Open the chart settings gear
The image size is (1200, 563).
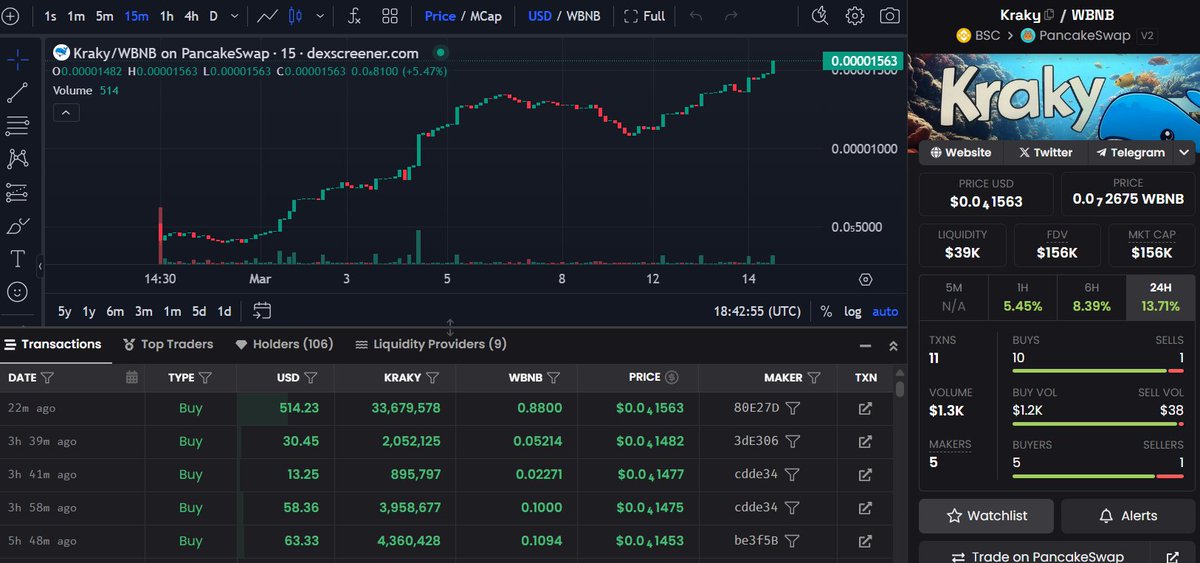tap(855, 16)
